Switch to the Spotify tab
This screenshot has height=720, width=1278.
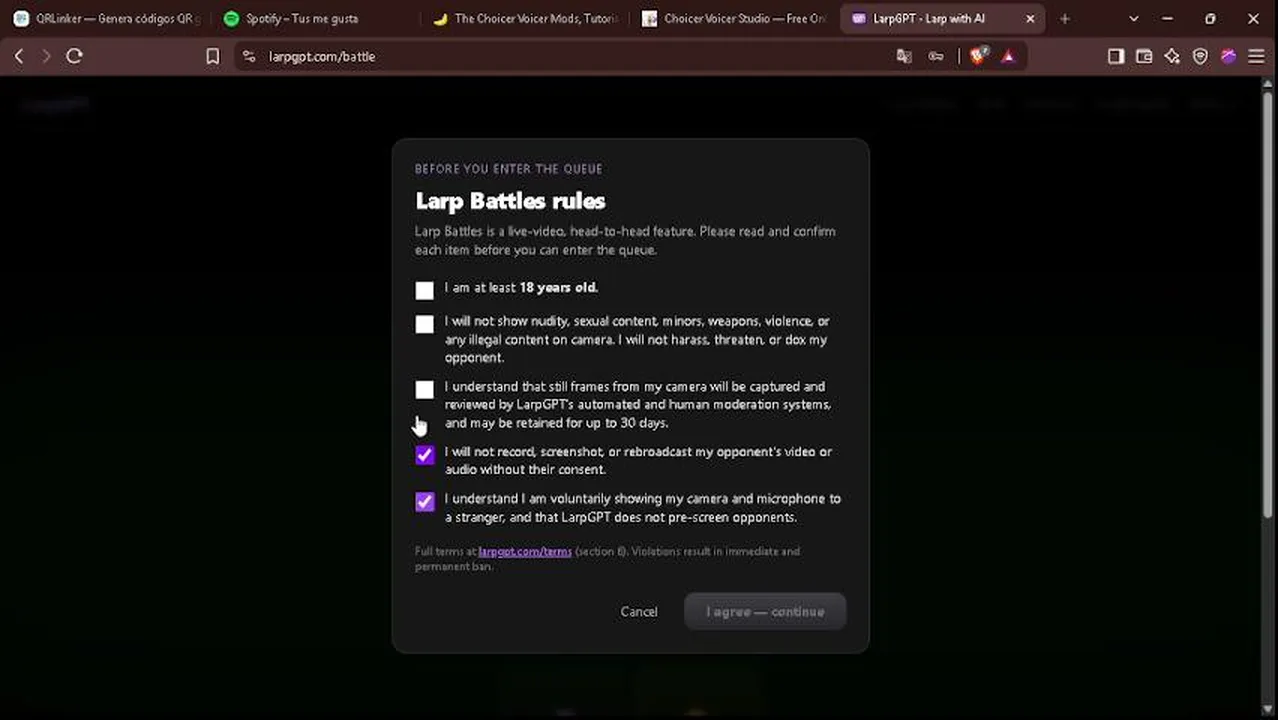316,19
